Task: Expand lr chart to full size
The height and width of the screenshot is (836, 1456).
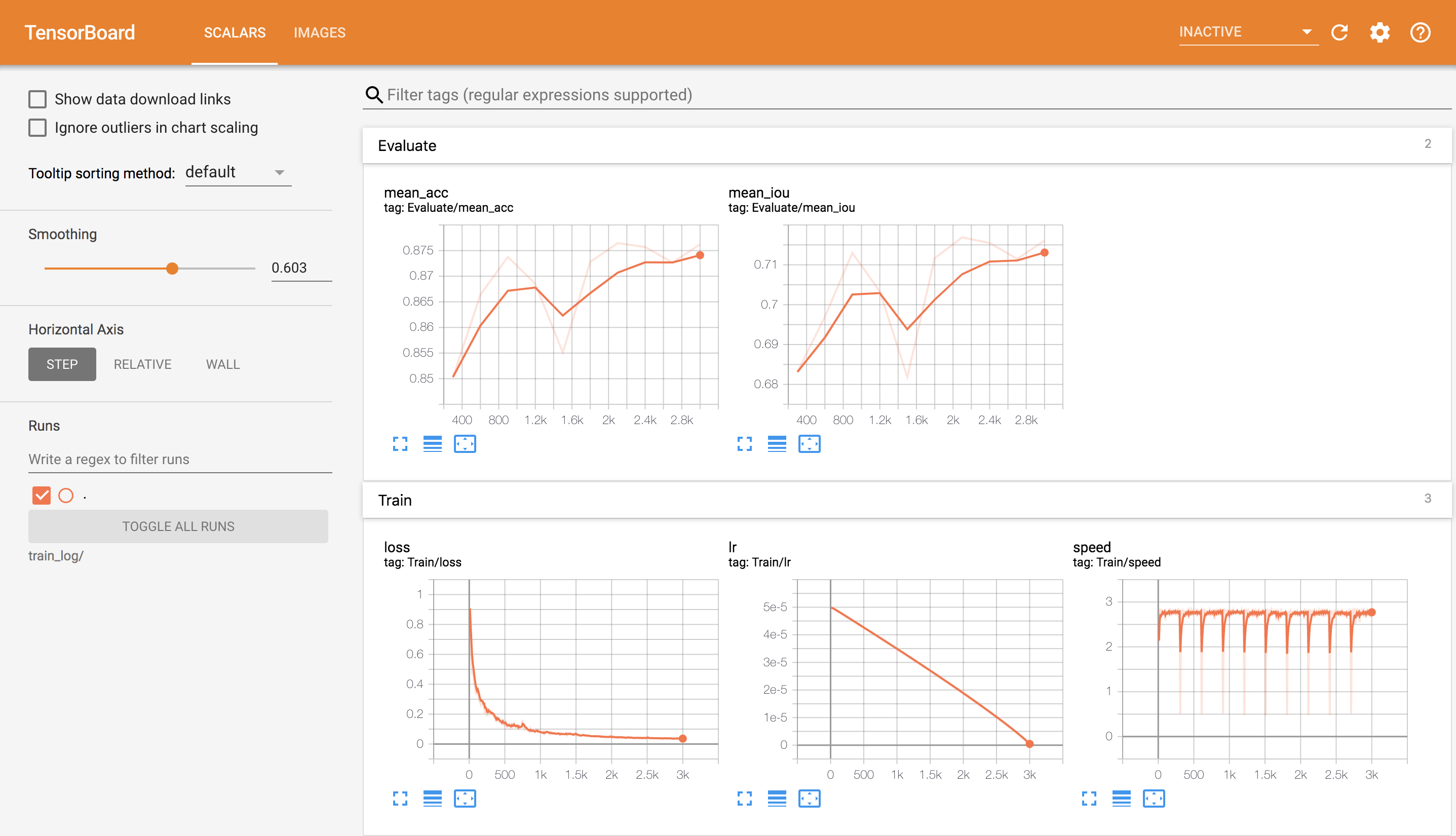Action: coord(745,799)
